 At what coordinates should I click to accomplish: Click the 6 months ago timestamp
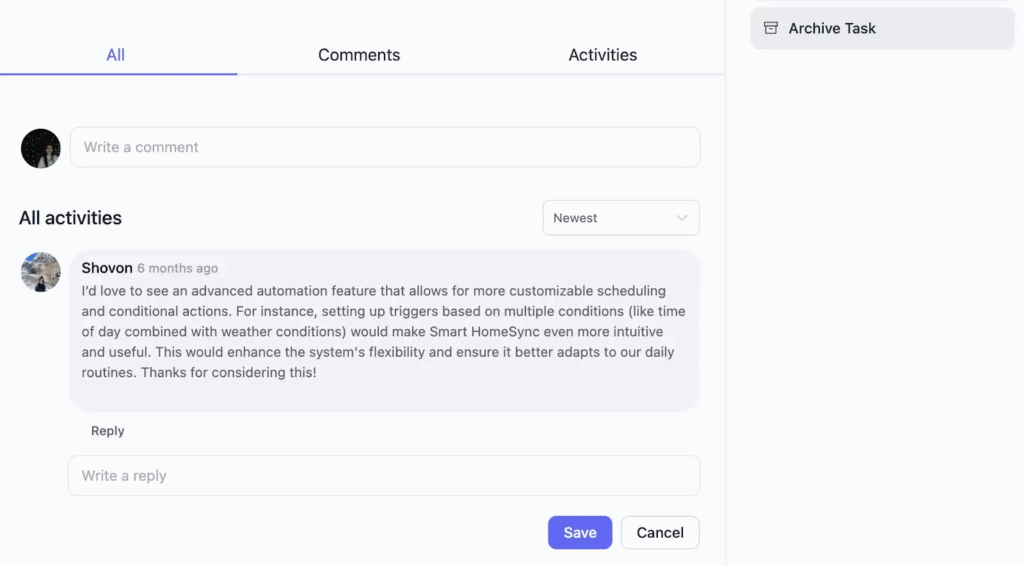click(178, 268)
